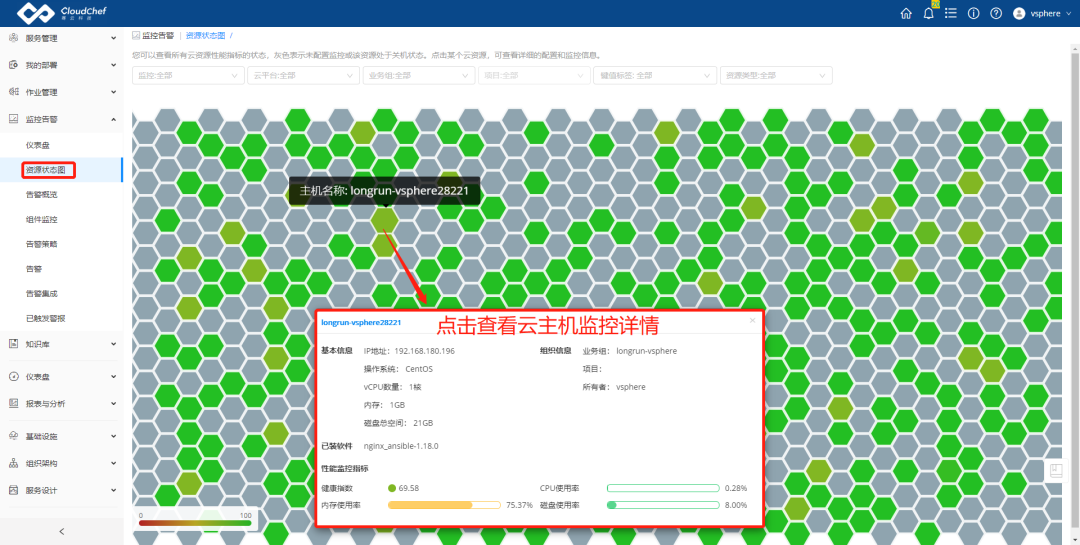1080x545 pixels.
Task: Collapse the 监控告警 chevron
Action: tap(114, 119)
